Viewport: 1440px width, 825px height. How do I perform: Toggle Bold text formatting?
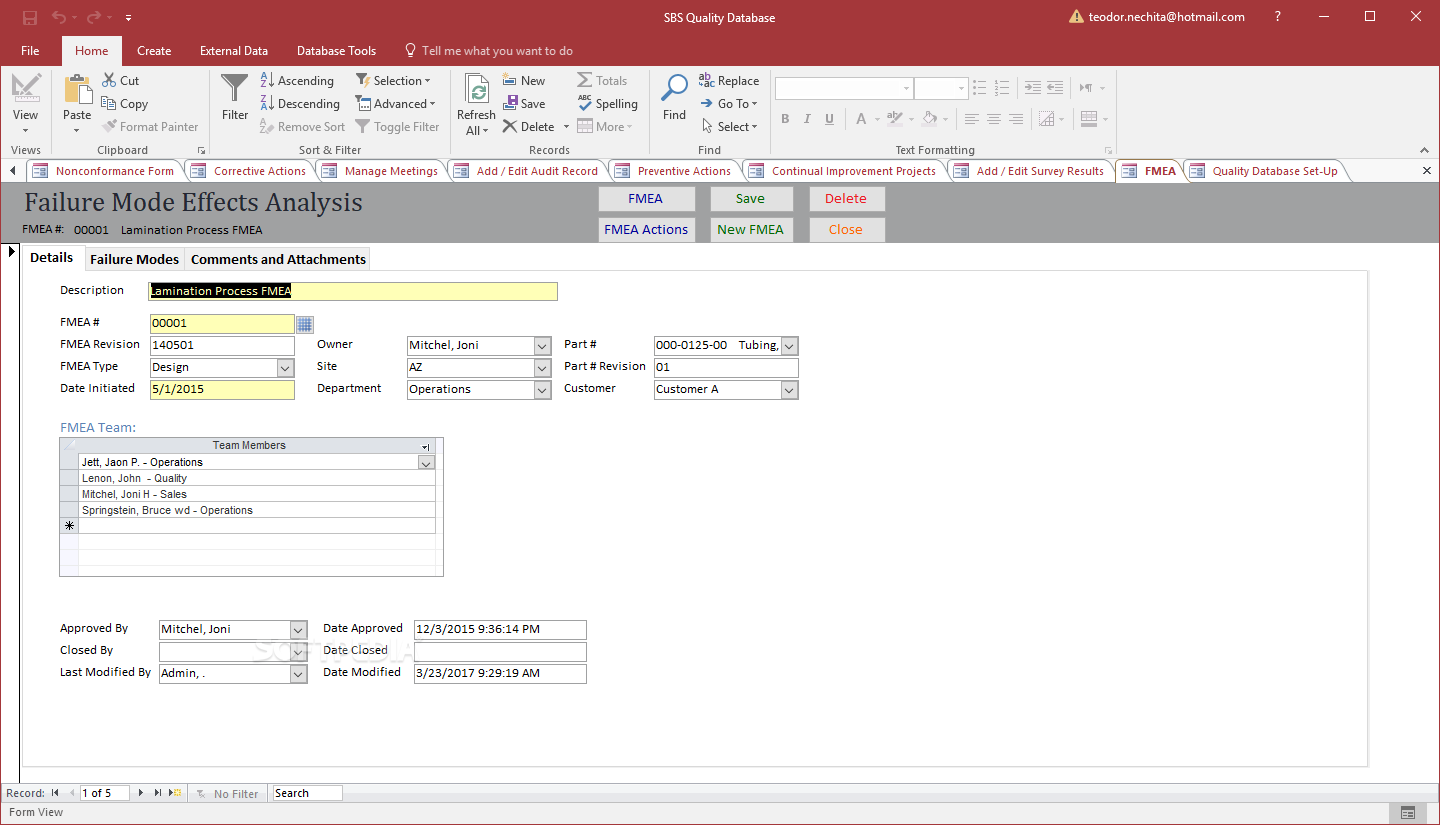(x=785, y=119)
